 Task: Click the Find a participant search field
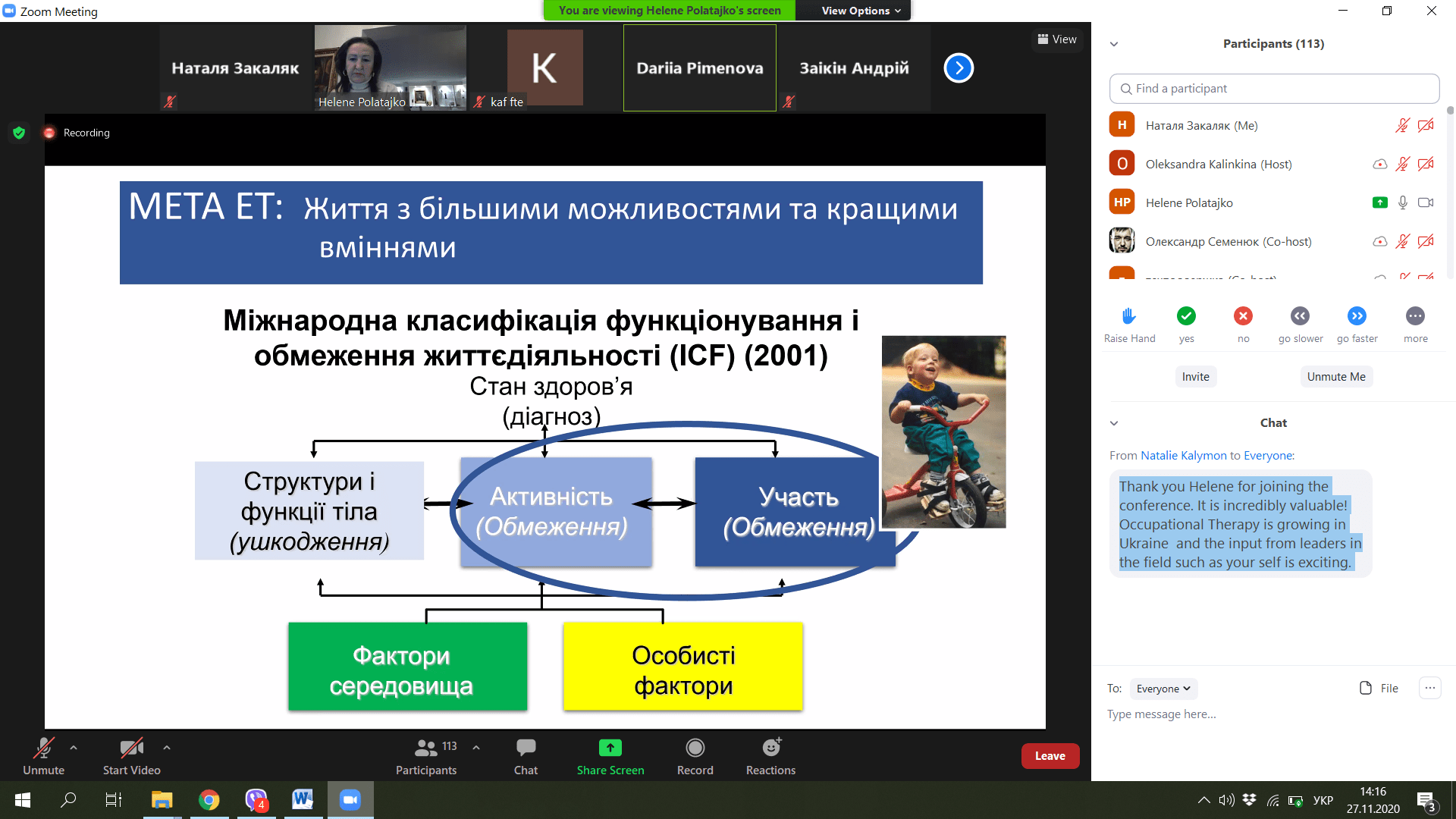(1274, 89)
